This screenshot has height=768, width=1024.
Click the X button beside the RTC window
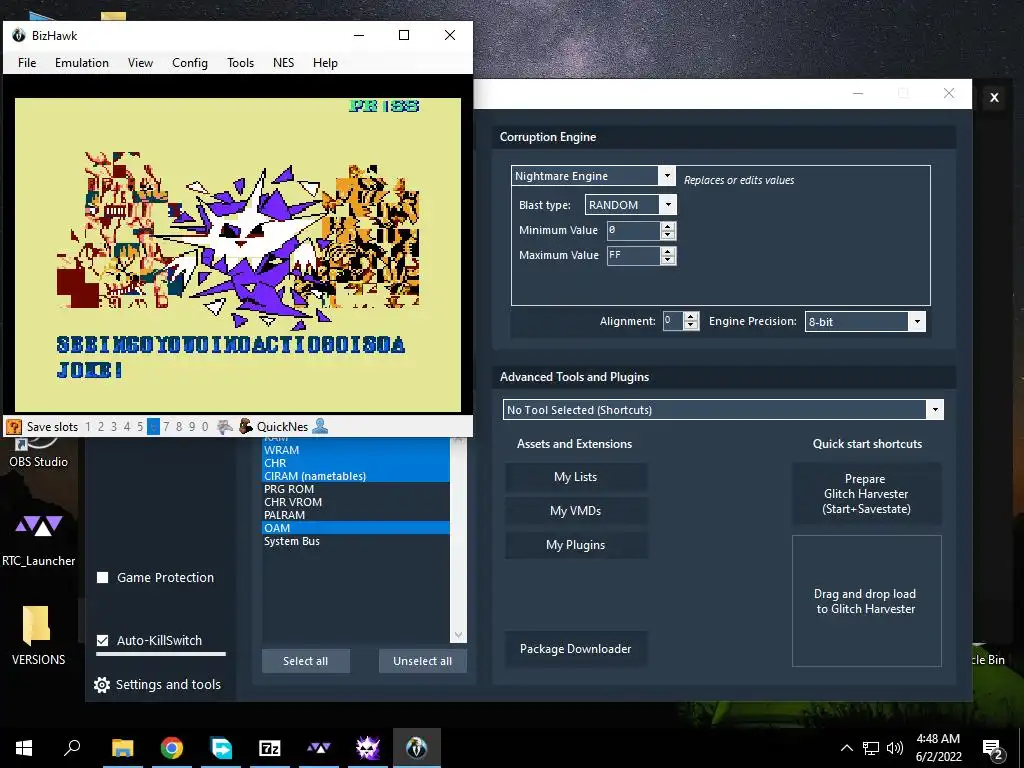pos(994,97)
